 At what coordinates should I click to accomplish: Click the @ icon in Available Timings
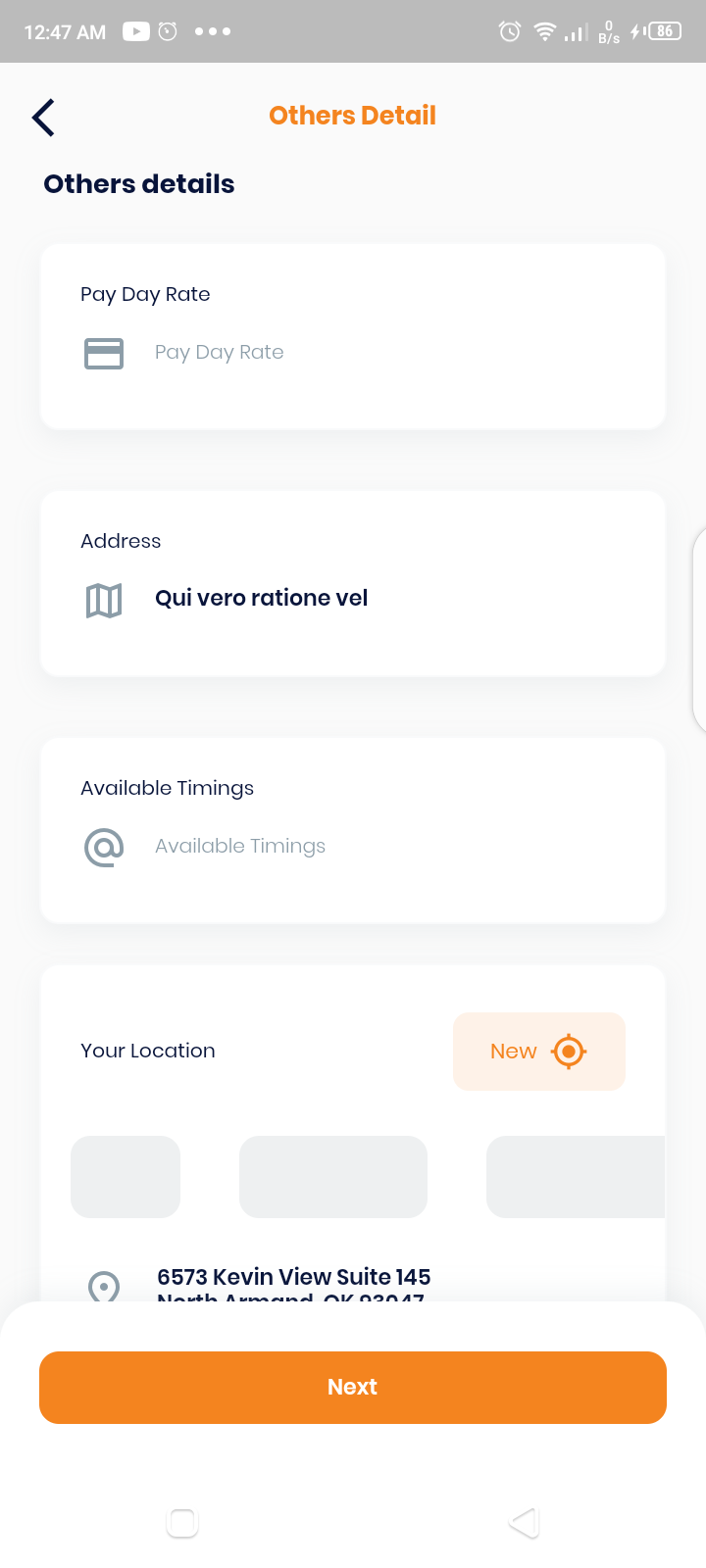tap(104, 847)
